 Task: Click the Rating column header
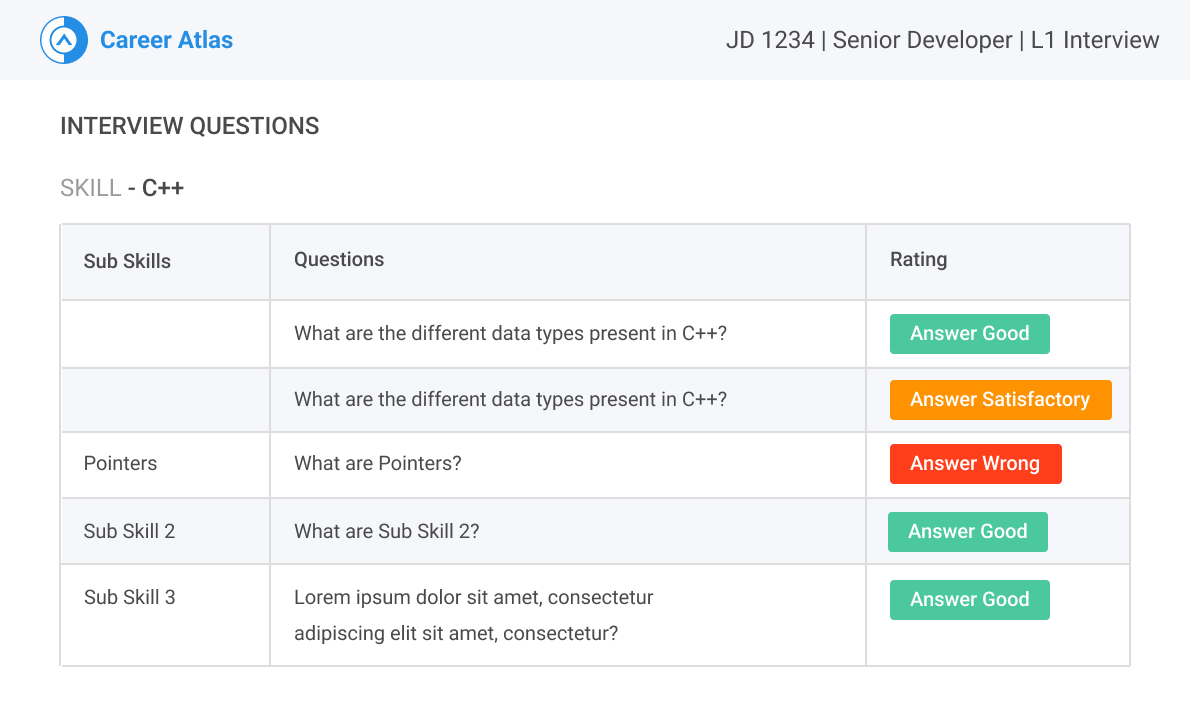point(918,259)
